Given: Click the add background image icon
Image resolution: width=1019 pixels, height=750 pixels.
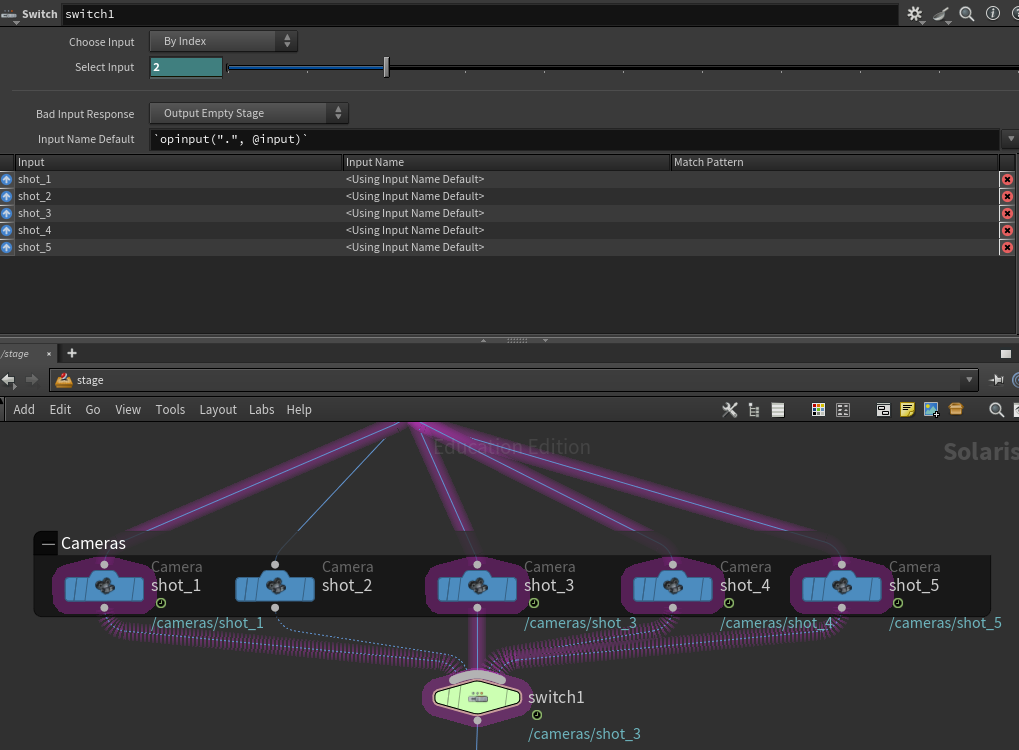Looking at the screenshot, I should (x=931, y=410).
